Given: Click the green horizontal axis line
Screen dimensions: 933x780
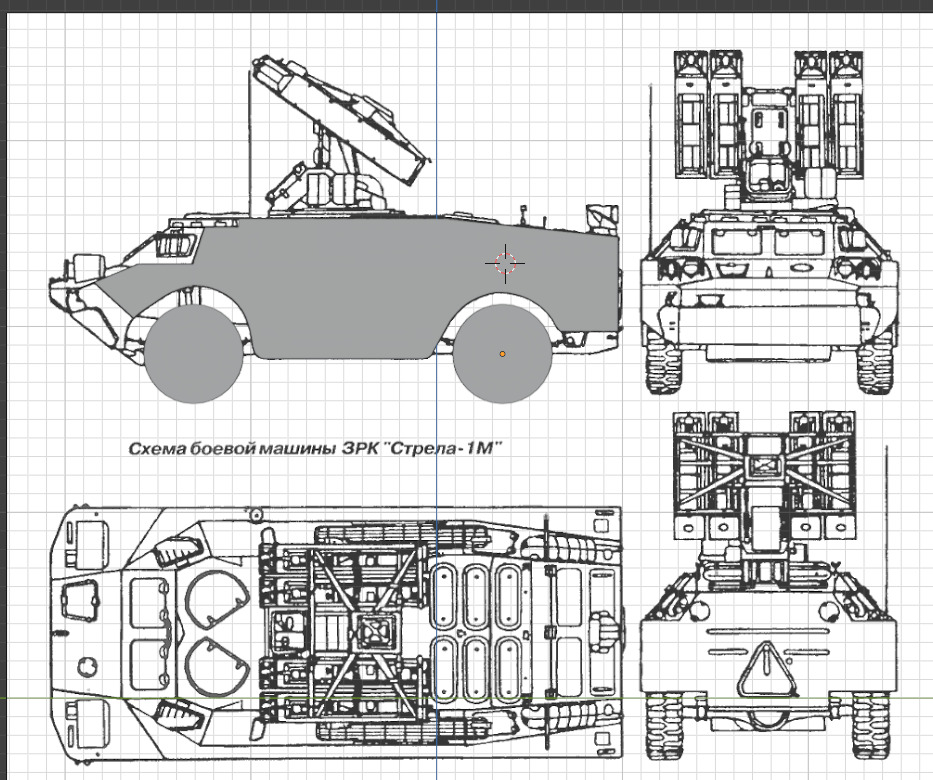Looking at the screenshot, I should [x=300, y=697].
